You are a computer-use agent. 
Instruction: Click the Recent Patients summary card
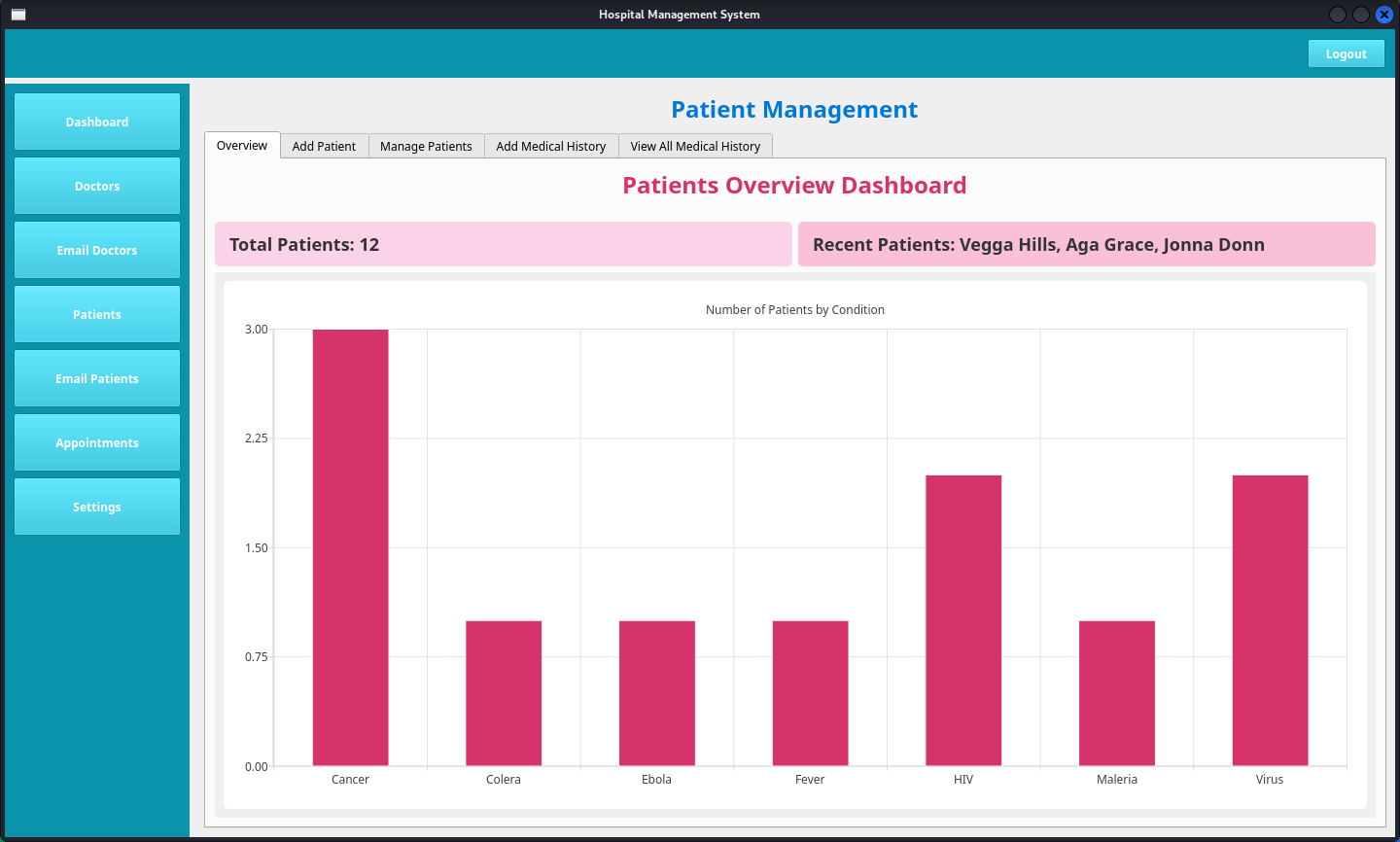tap(1086, 244)
